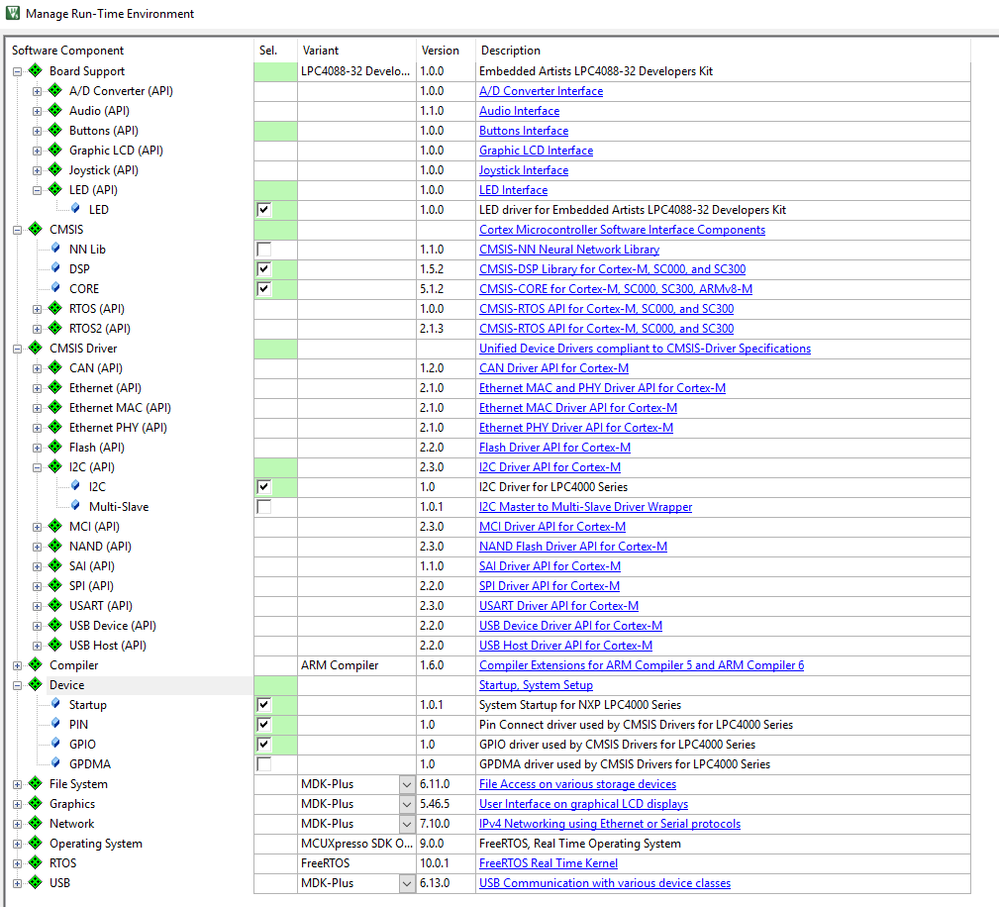Click the blue LED component icon

click(75, 208)
